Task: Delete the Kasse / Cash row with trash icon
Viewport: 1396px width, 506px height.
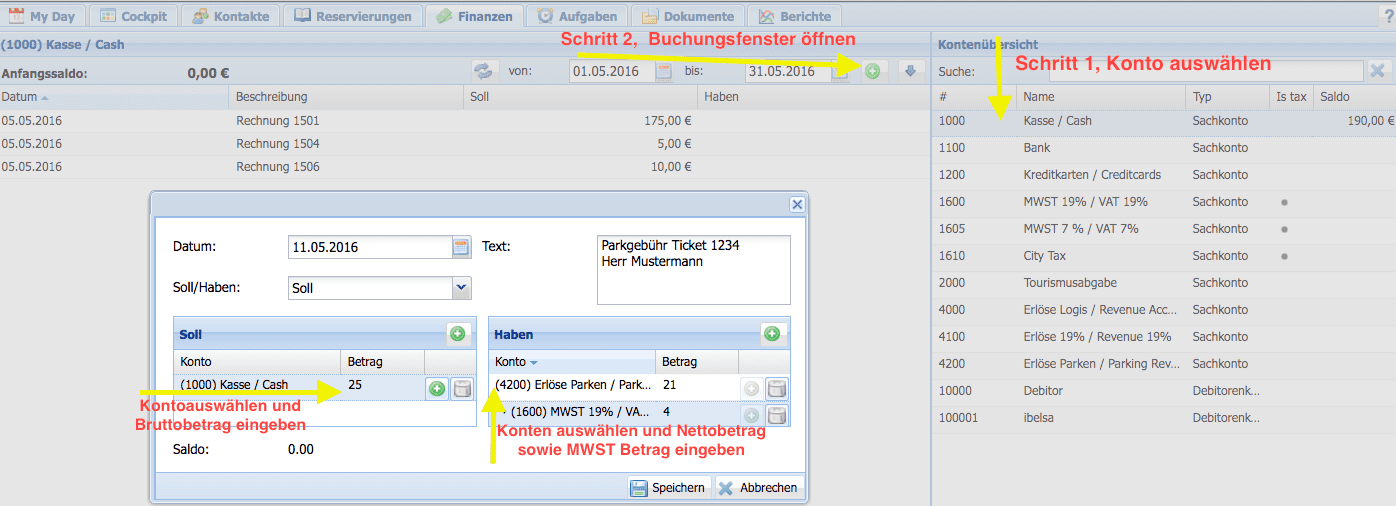Action: point(462,389)
